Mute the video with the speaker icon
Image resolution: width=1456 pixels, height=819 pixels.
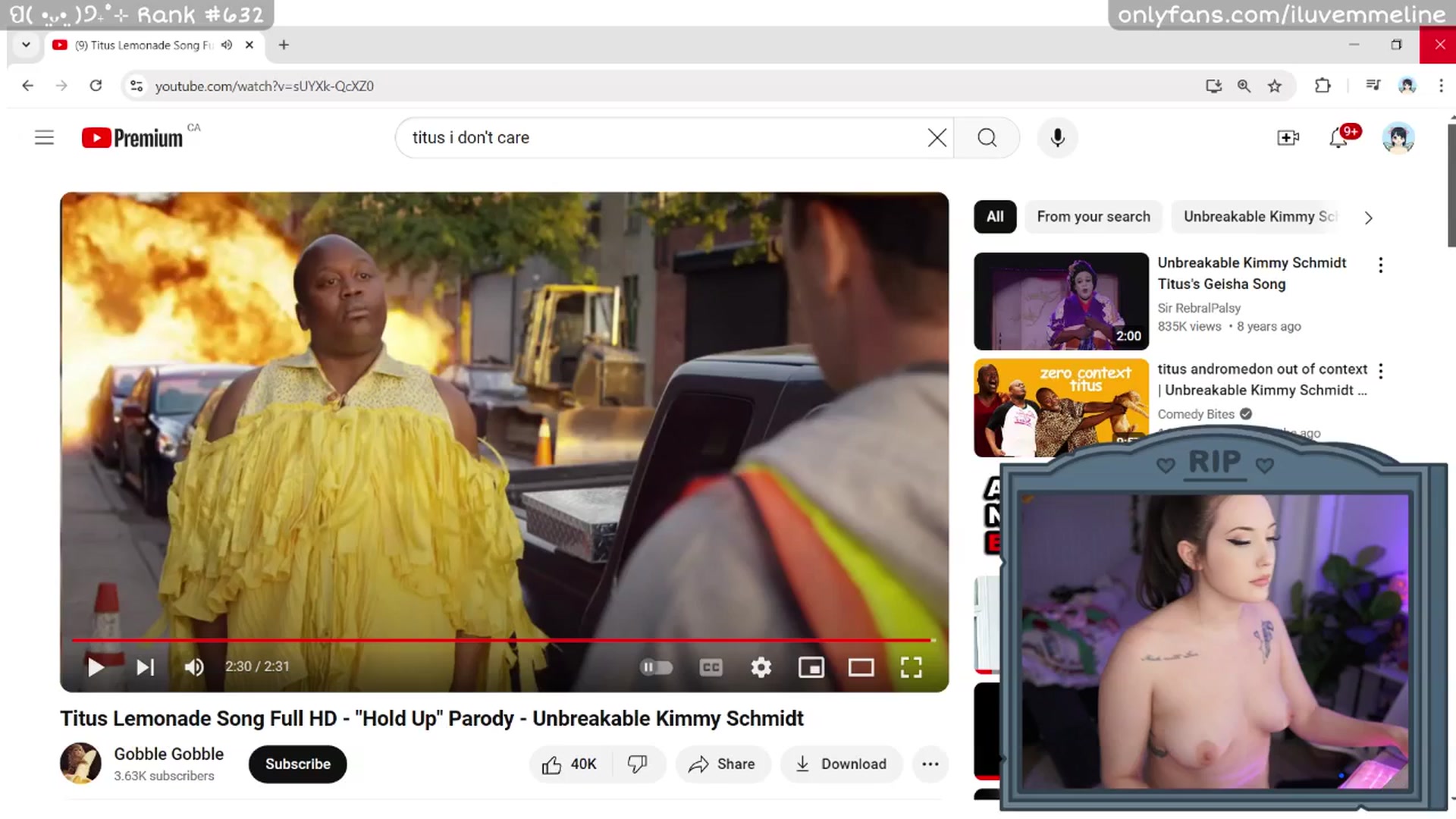194,667
